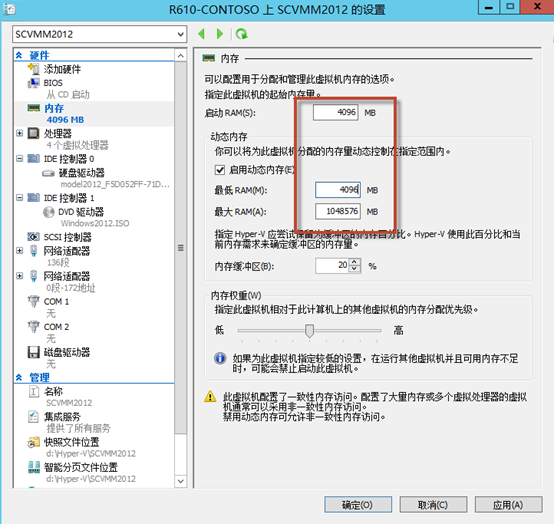Collapse the 硬件 section header
This screenshot has height=524, width=554.
pyautogui.click(x=19, y=55)
